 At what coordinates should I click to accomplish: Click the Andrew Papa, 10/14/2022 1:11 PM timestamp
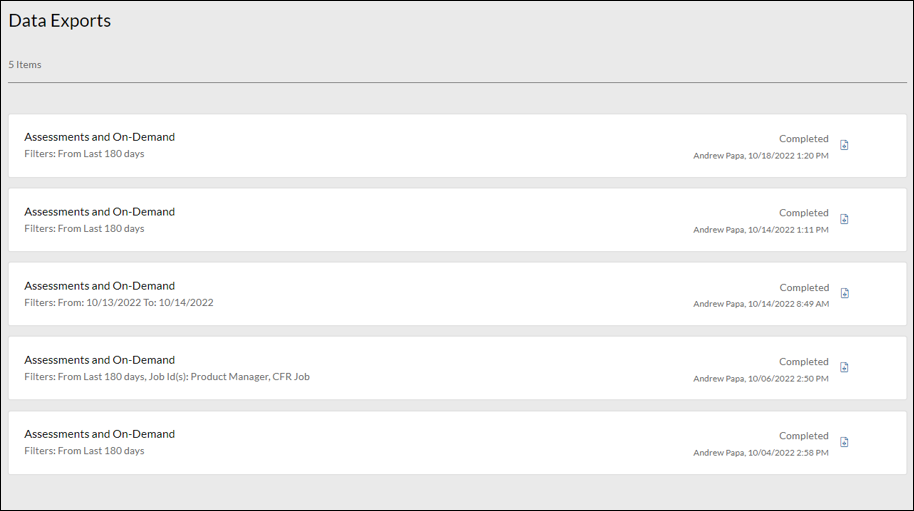(x=760, y=230)
